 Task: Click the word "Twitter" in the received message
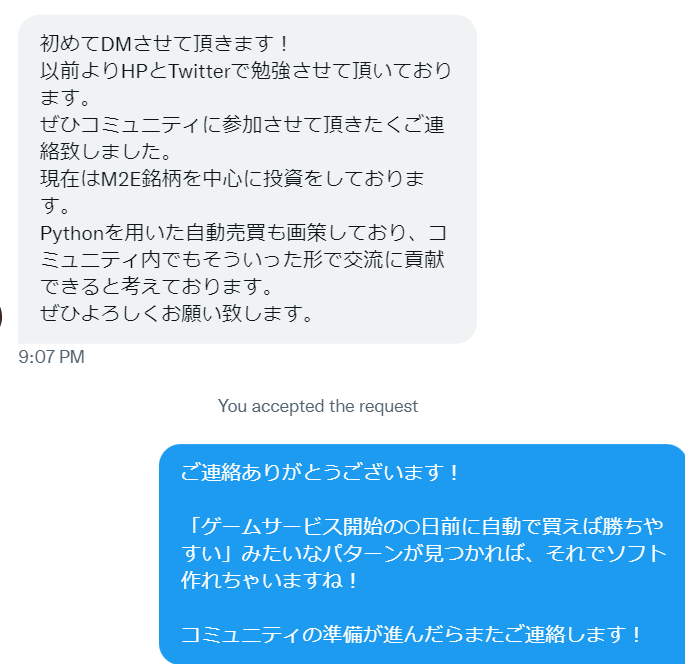[199, 71]
